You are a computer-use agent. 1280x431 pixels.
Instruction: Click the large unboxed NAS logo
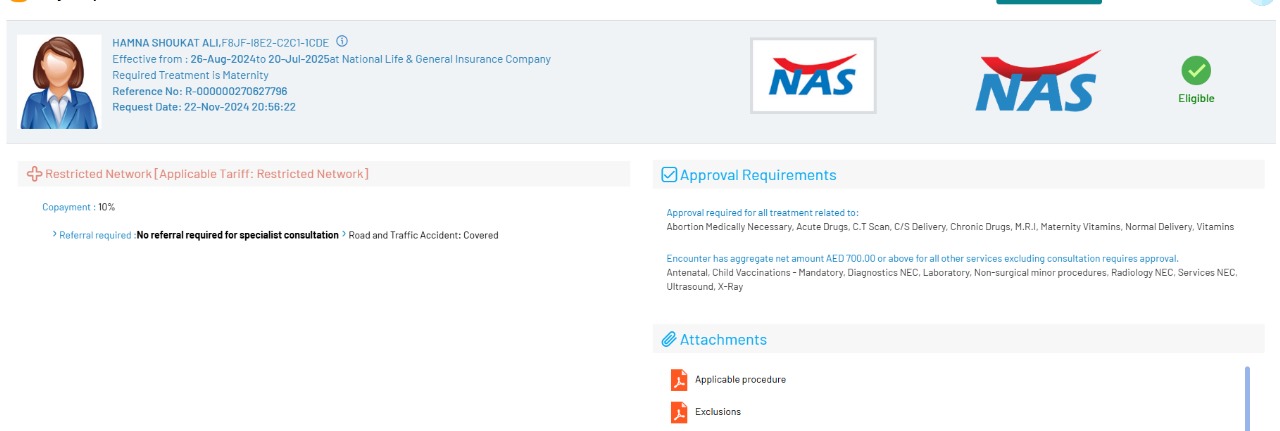click(x=1038, y=82)
